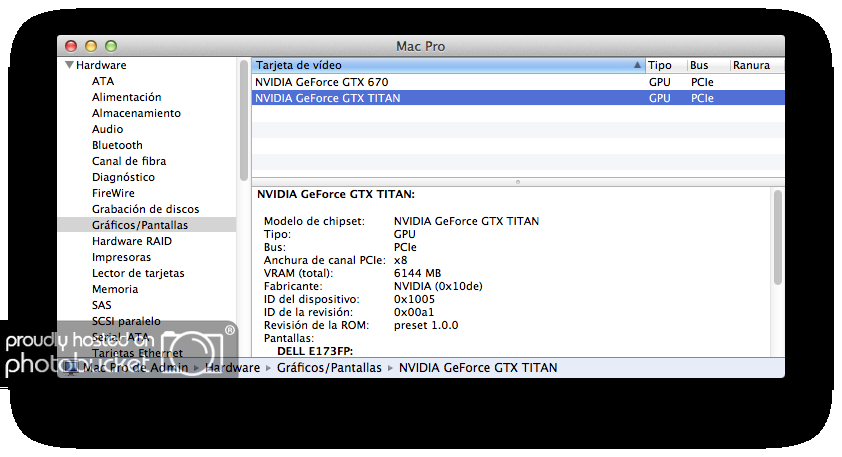Image resolution: width=842 pixels, height=457 pixels.
Task: Collapse the Hardware disclosure triangle
Action: (x=69, y=65)
